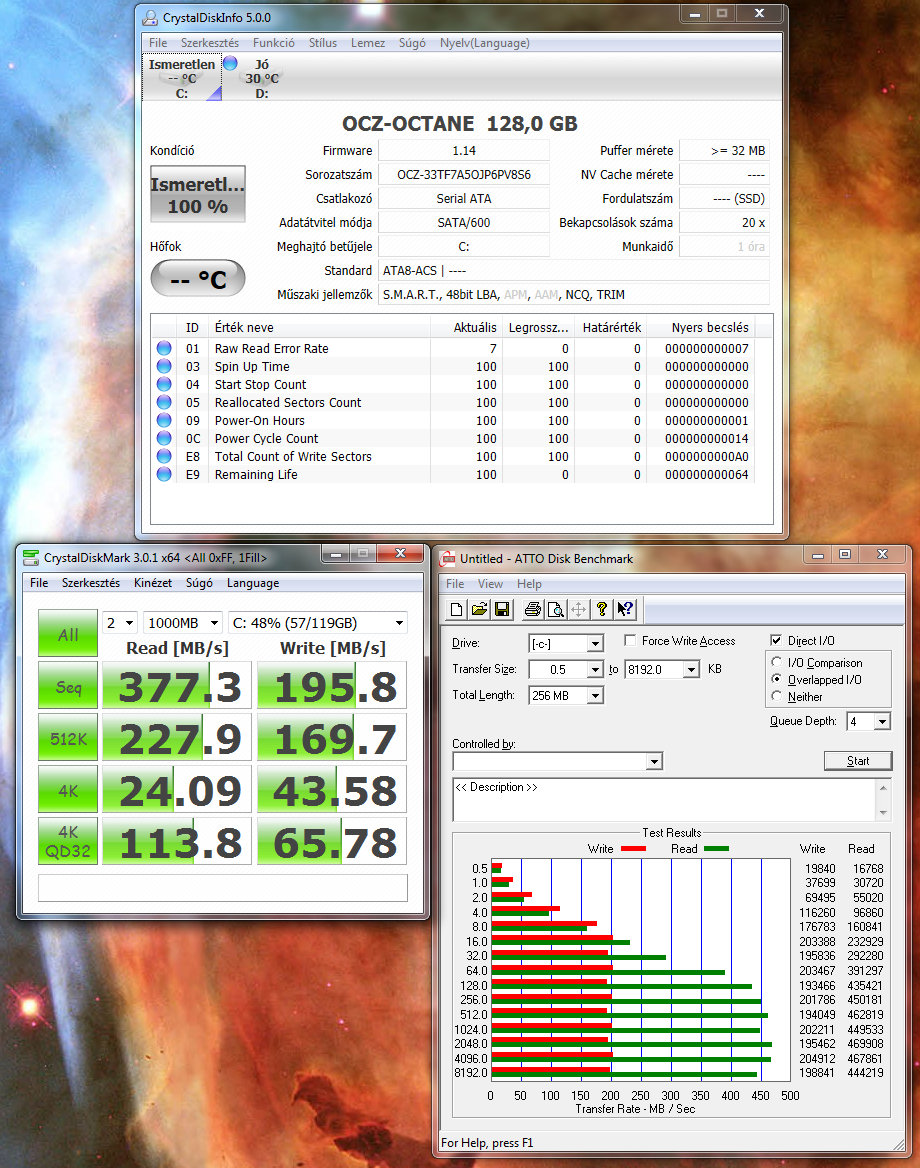Click the 512K test button
This screenshot has height=1168, width=920.
pyautogui.click(x=68, y=738)
